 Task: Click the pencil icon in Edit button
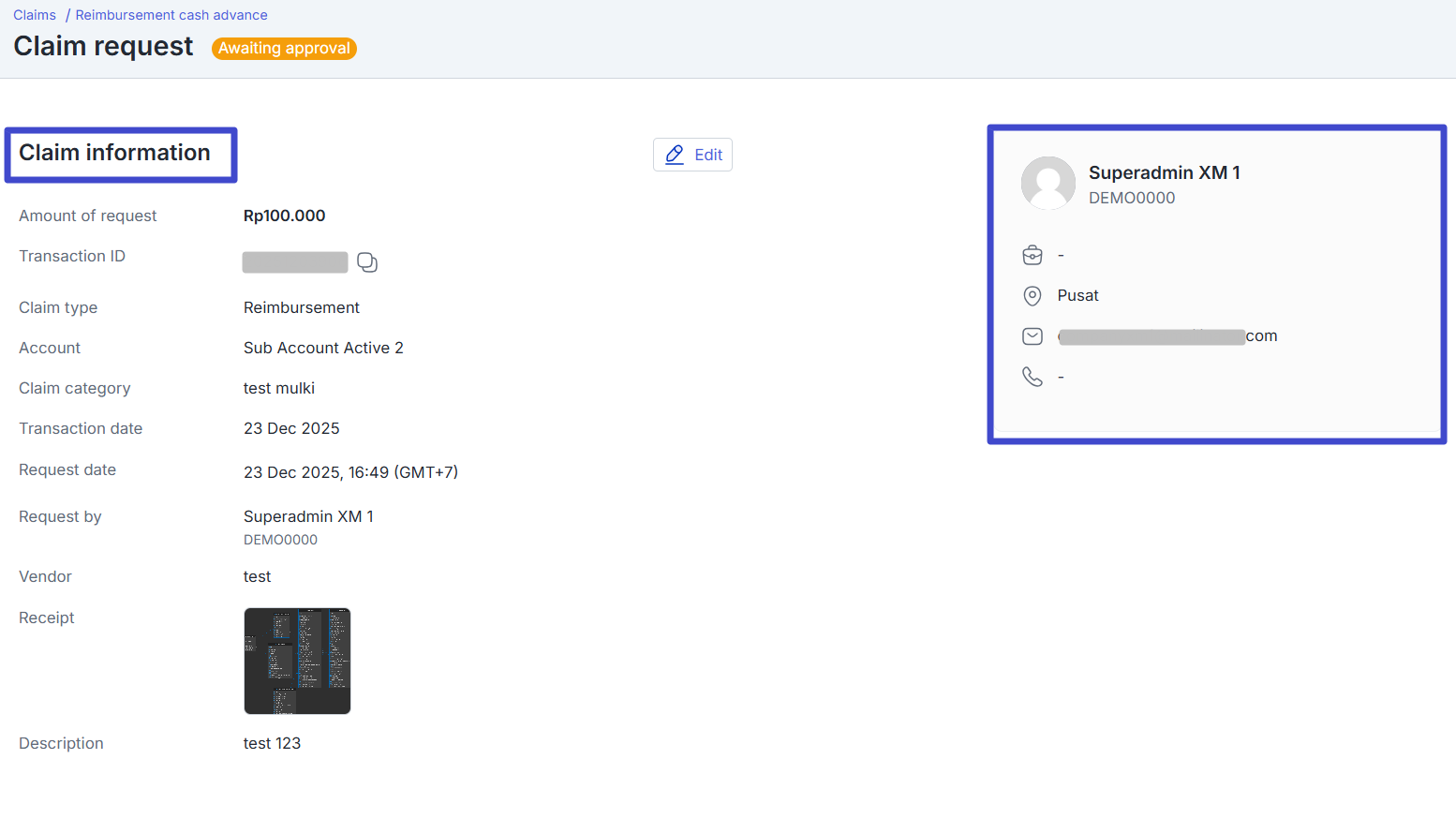tap(675, 155)
